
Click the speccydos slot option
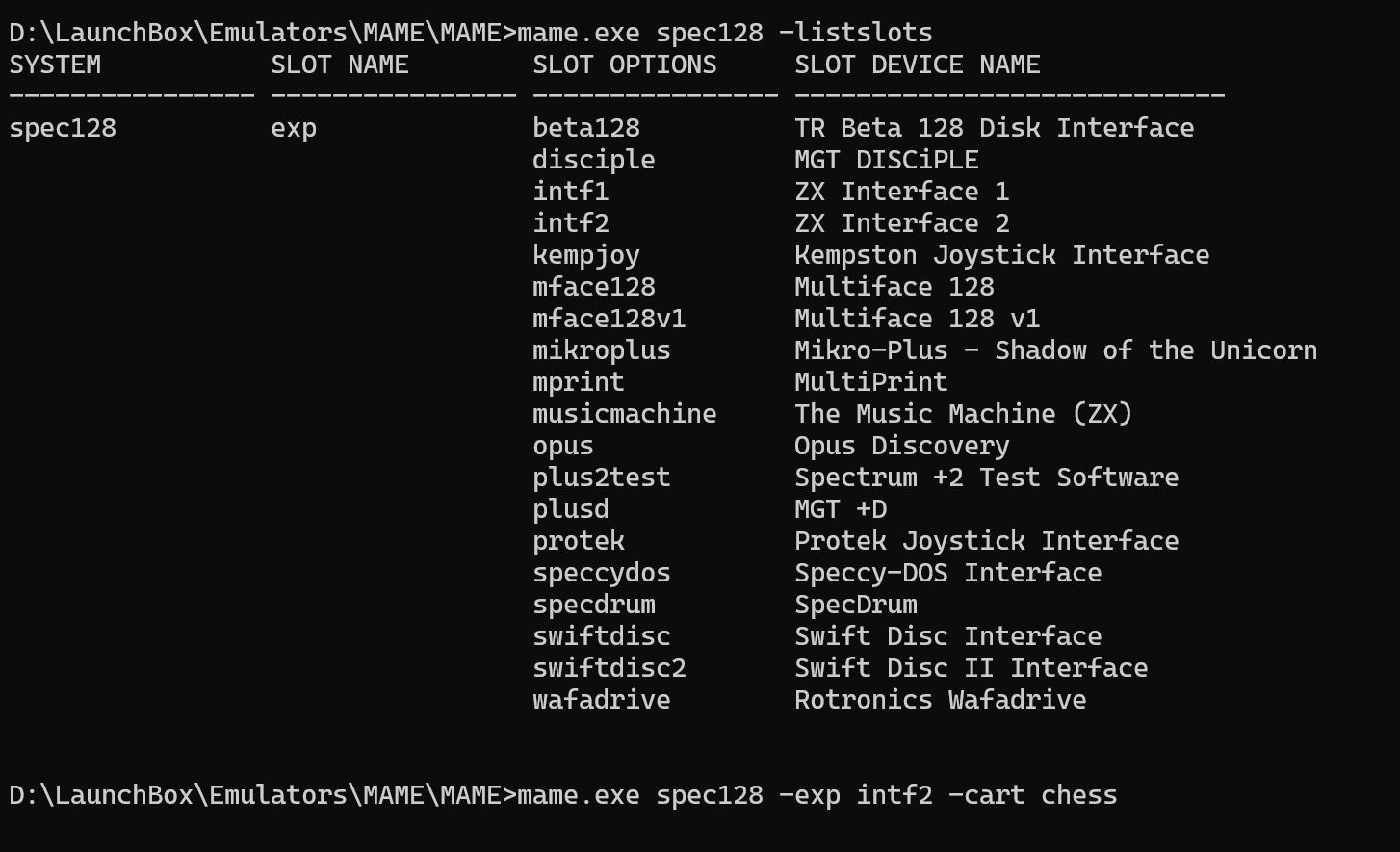[602, 573]
